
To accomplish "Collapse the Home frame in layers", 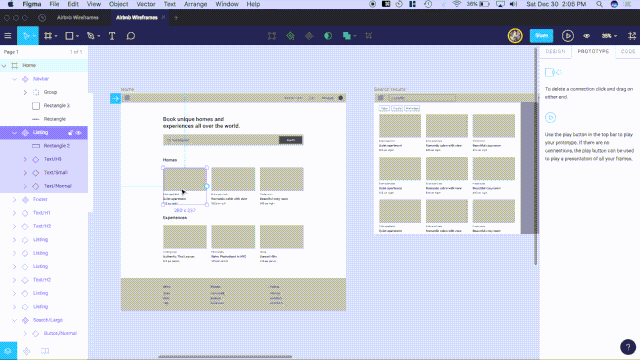I will pos(4,65).
